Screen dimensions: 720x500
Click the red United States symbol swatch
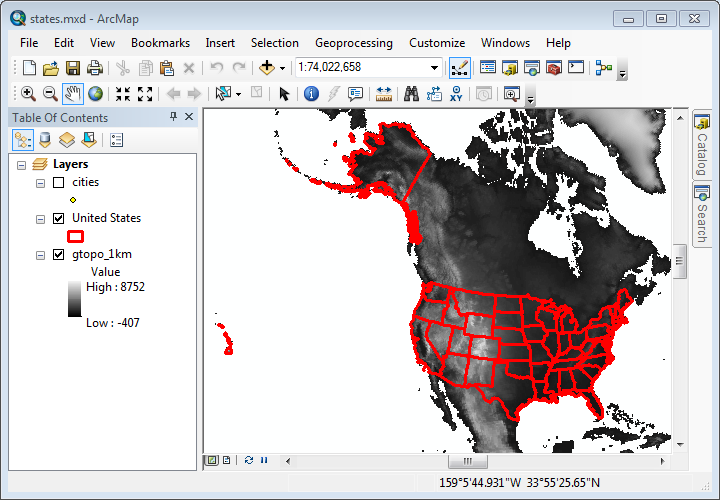pos(74,236)
